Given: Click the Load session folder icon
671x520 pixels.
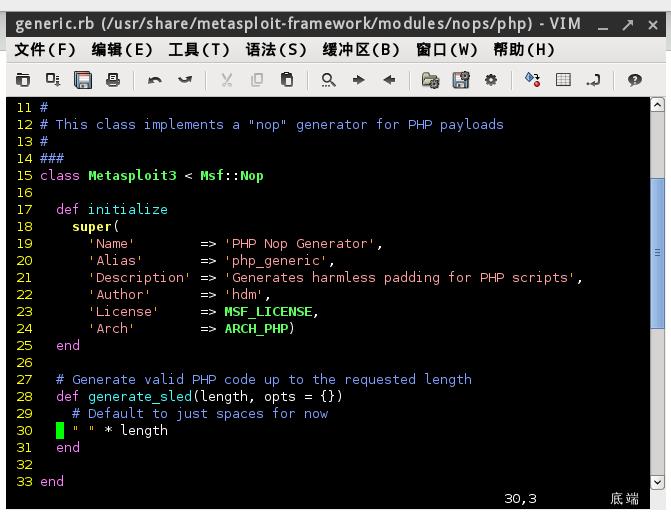Looking at the screenshot, I should click(x=430, y=80).
